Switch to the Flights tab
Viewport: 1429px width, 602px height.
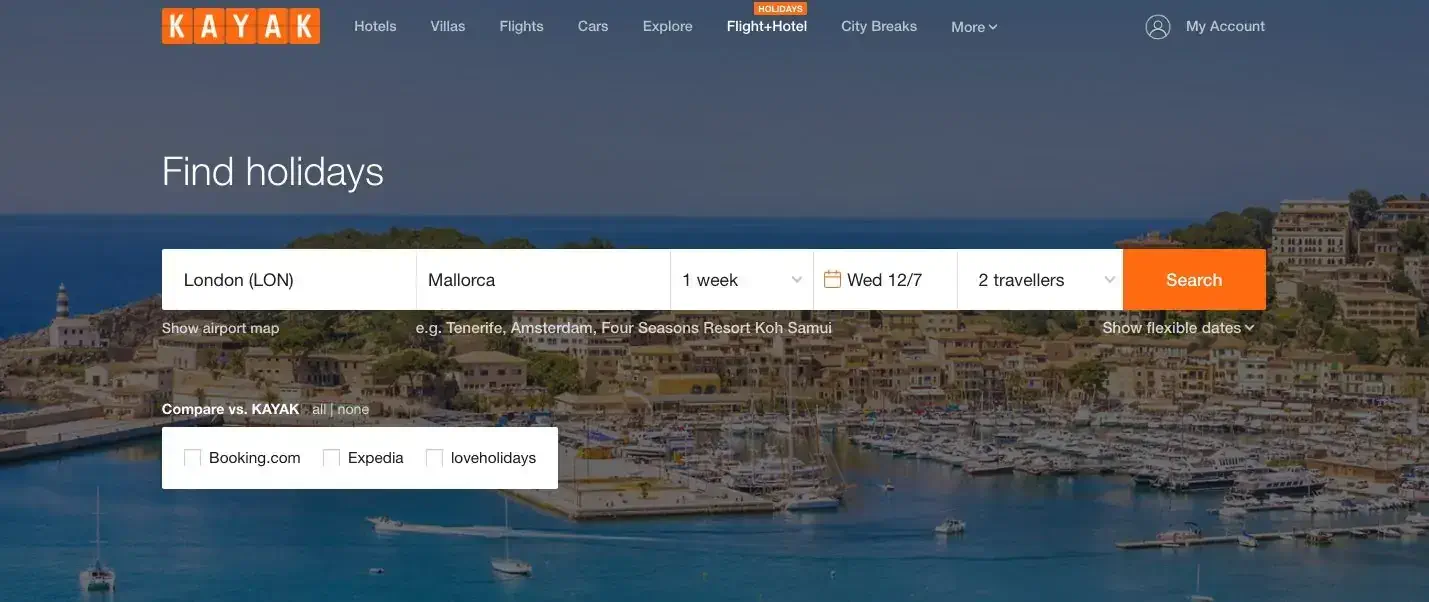point(522,26)
